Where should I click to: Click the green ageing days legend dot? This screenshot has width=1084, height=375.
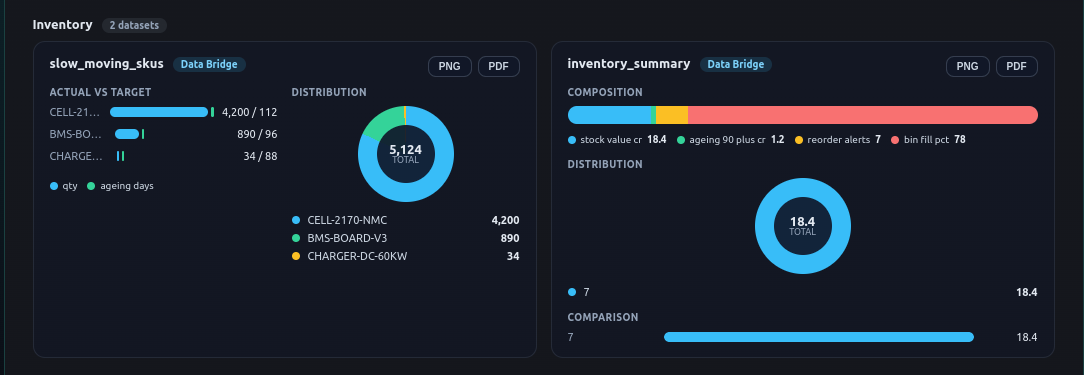(x=91, y=186)
